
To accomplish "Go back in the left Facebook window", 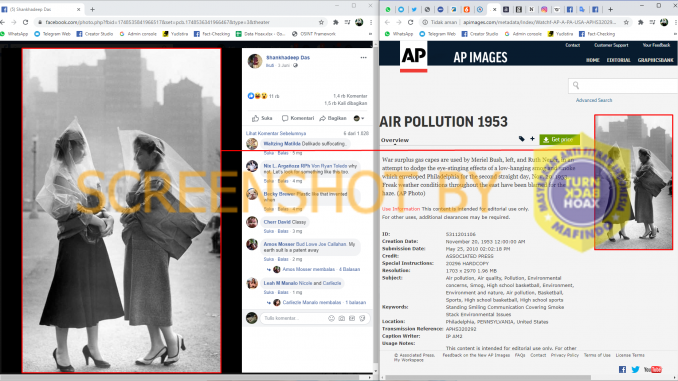I will point(3,22).
